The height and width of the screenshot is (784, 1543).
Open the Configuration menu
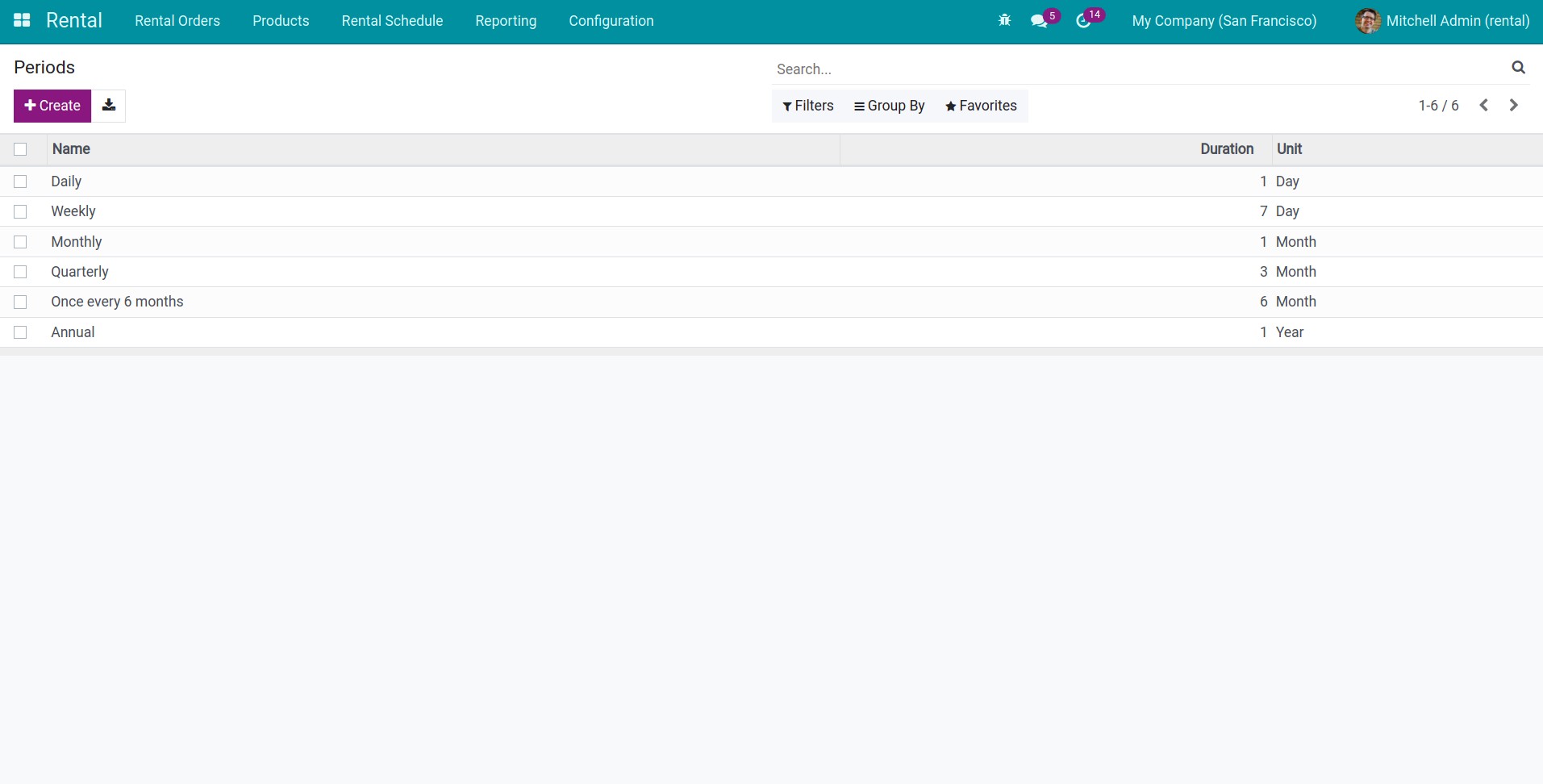[611, 20]
